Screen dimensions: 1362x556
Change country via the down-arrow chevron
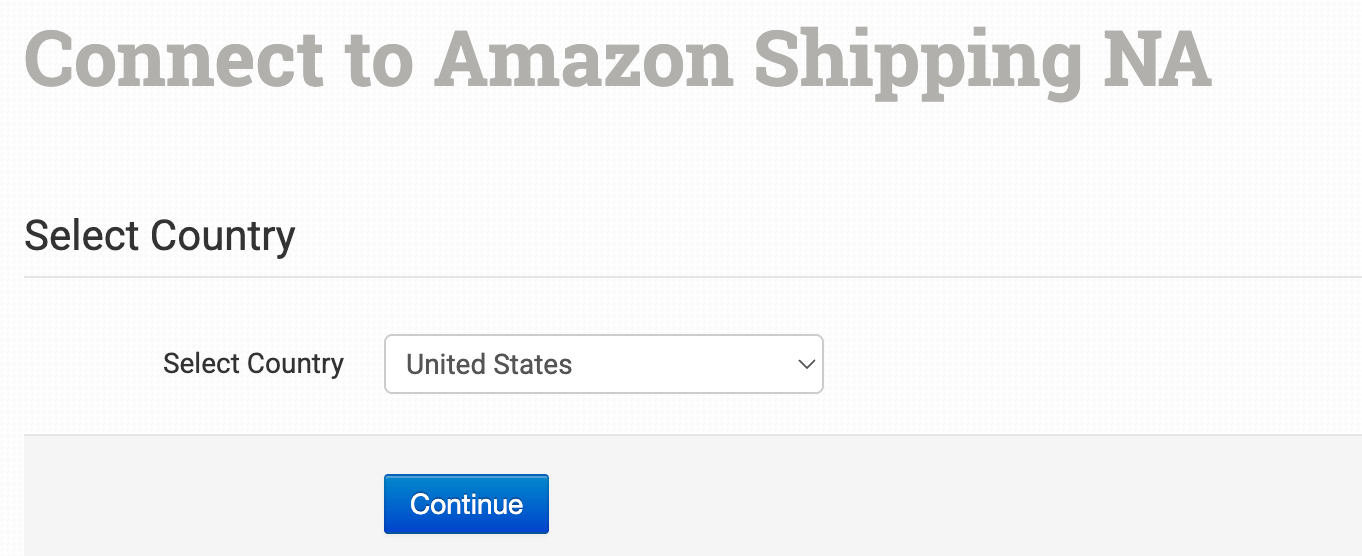click(806, 364)
